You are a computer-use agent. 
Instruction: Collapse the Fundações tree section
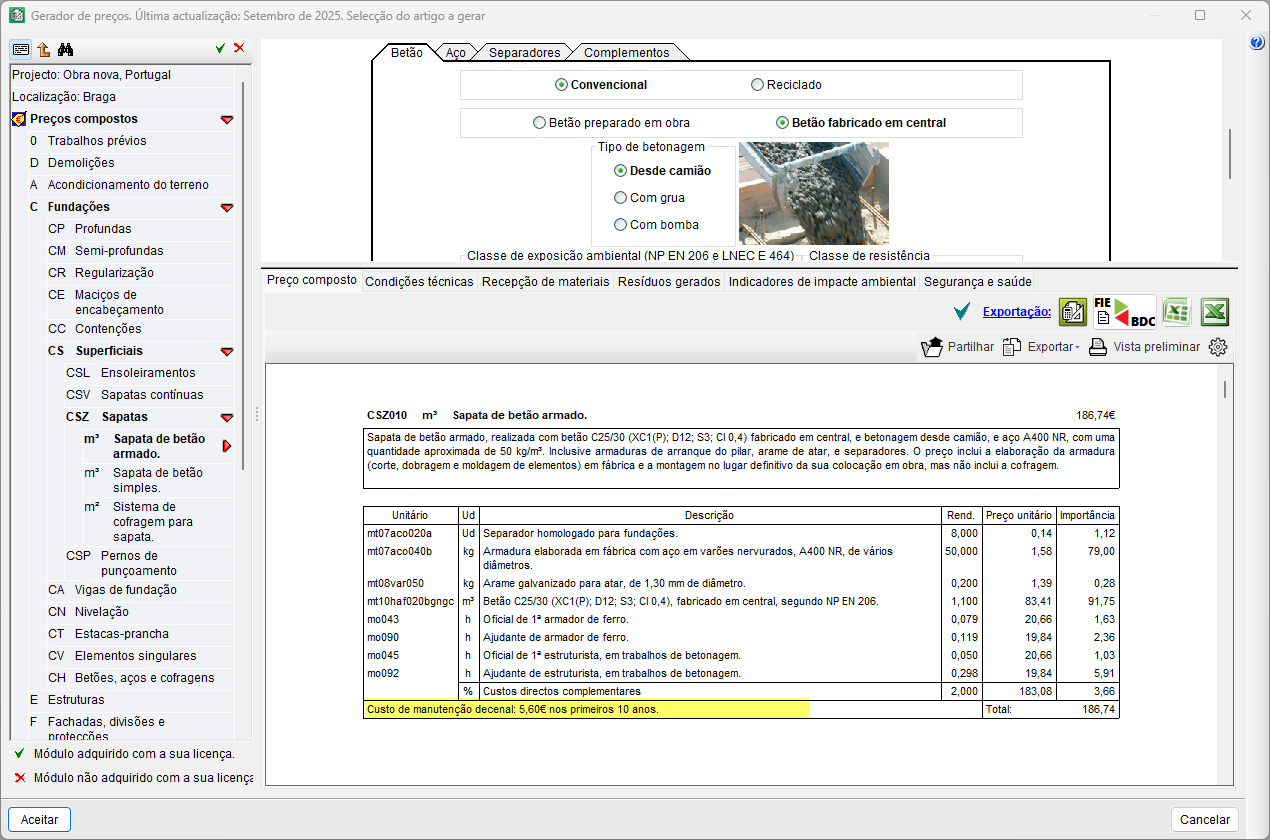(227, 207)
